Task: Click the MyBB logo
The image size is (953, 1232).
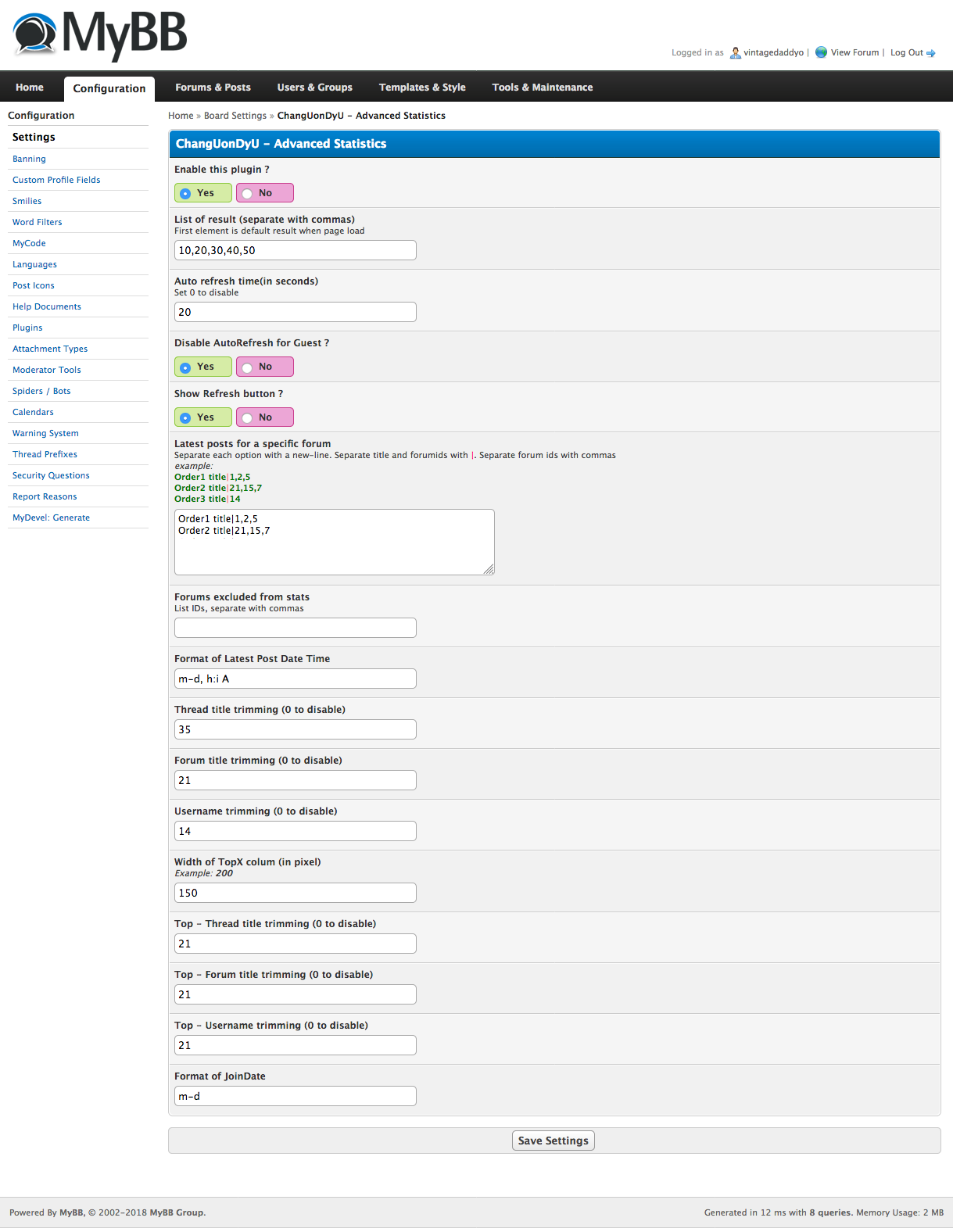Action: (x=100, y=35)
